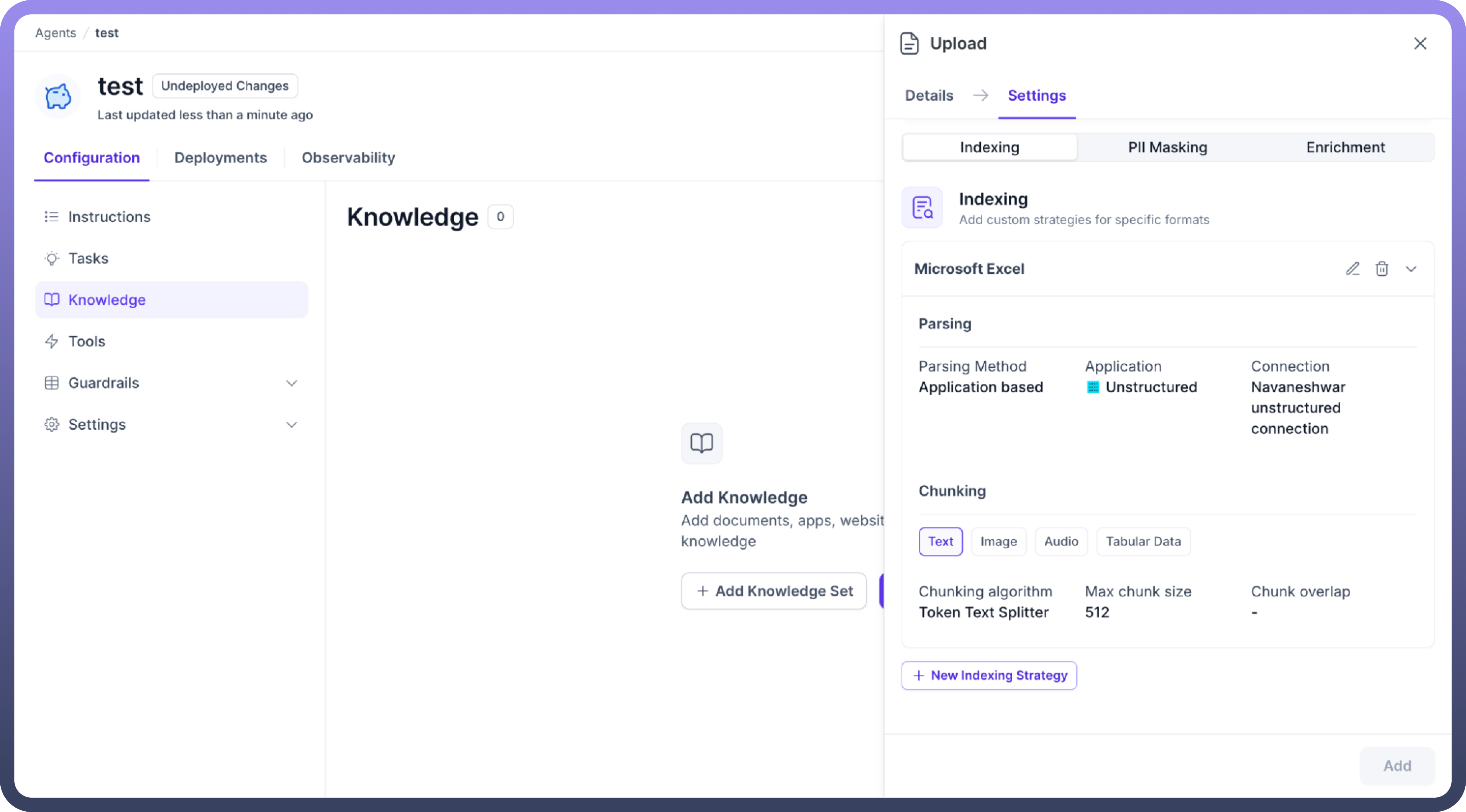Open Instructions from the sidebar
Image resolution: width=1466 pixels, height=812 pixels.
point(109,217)
